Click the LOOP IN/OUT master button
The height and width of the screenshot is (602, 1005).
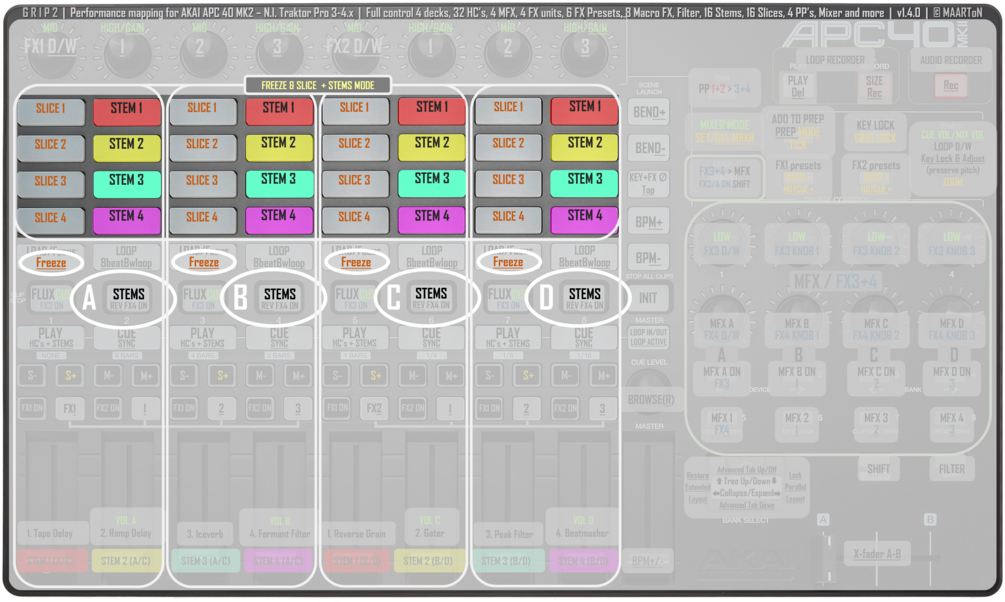[649, 337]
